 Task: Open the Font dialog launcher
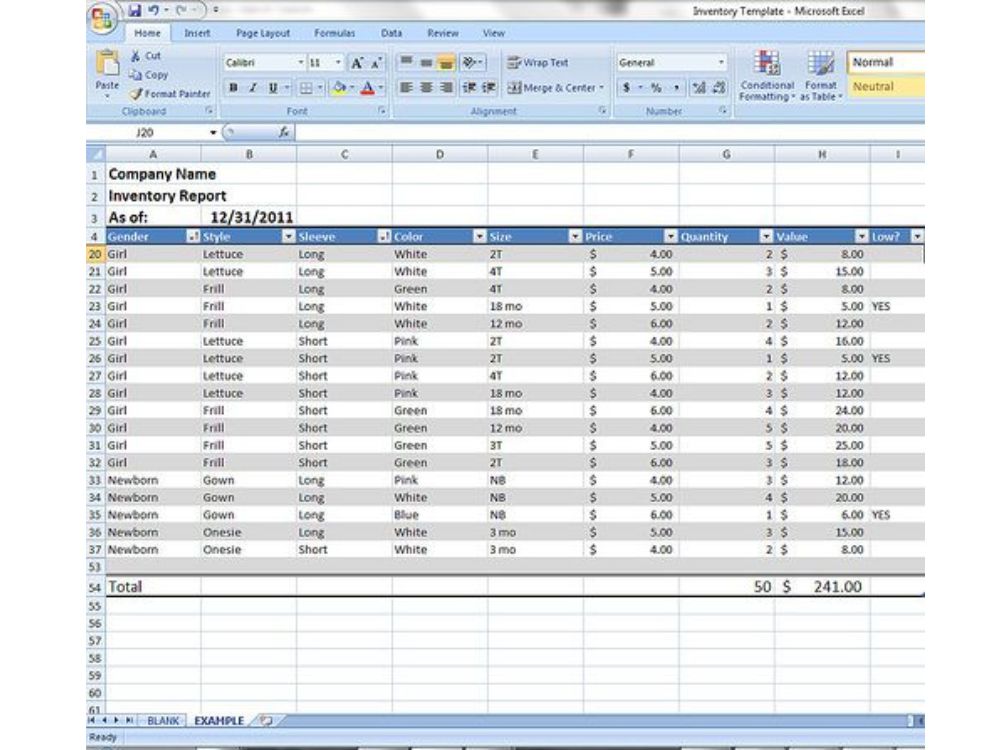point(382,111)
